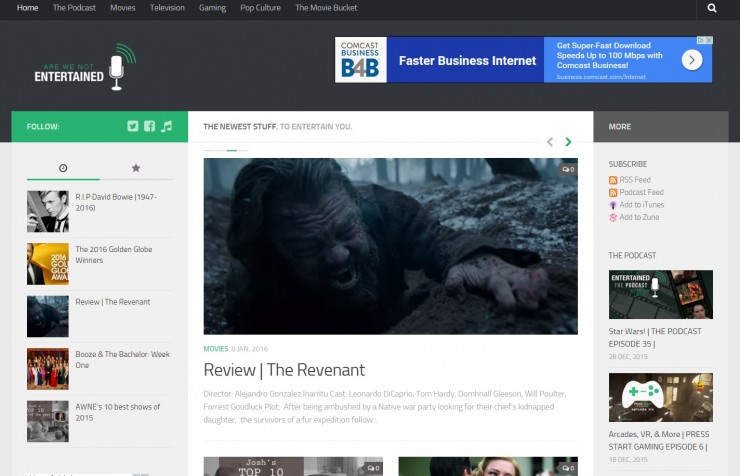Select the popular posts star tab
This screenshot has height=476, width=740.
[x=136, y=168]
